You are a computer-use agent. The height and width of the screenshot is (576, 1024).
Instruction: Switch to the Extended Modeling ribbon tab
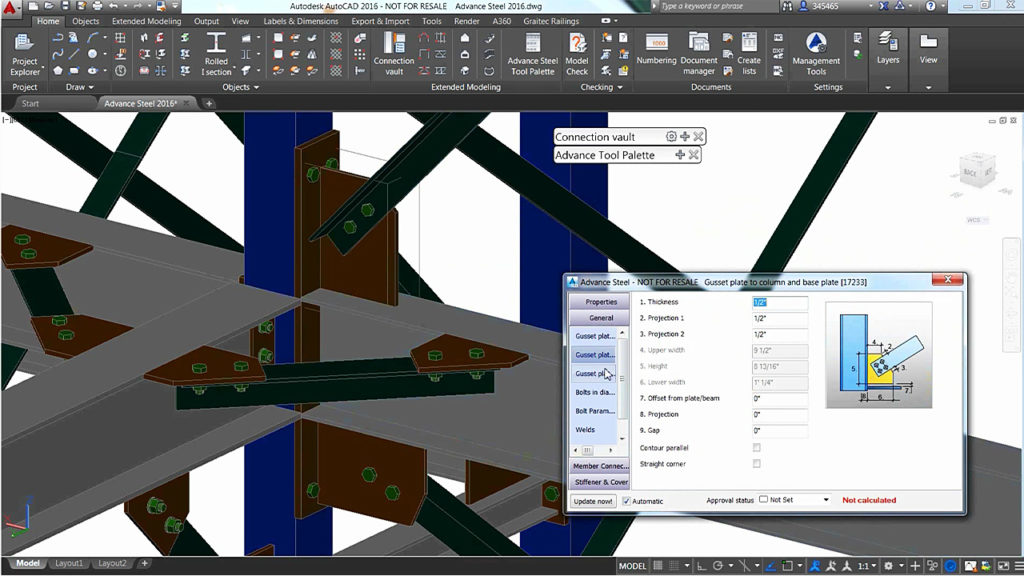(x=146, y=21)
